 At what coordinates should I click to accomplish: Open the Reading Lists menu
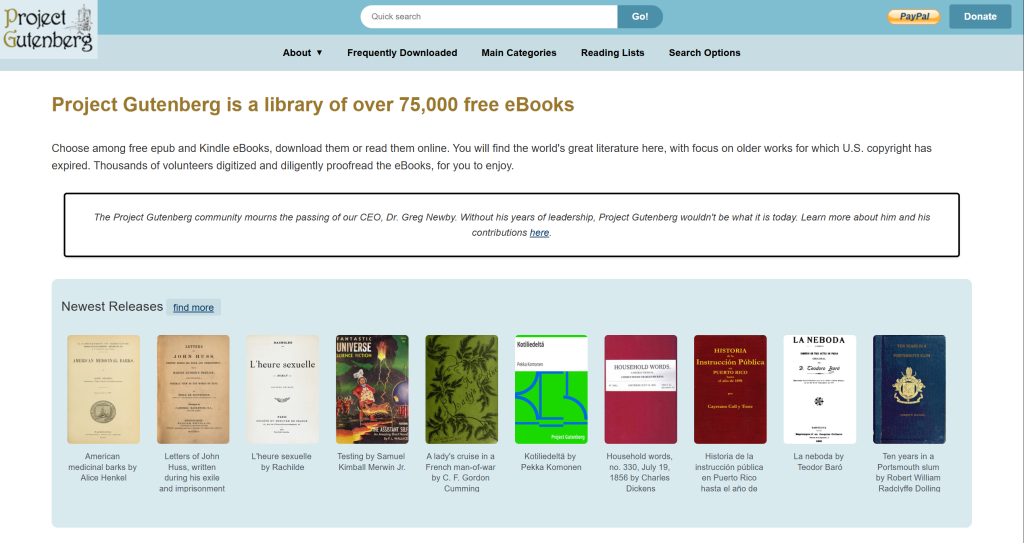(x=612, y=53)
